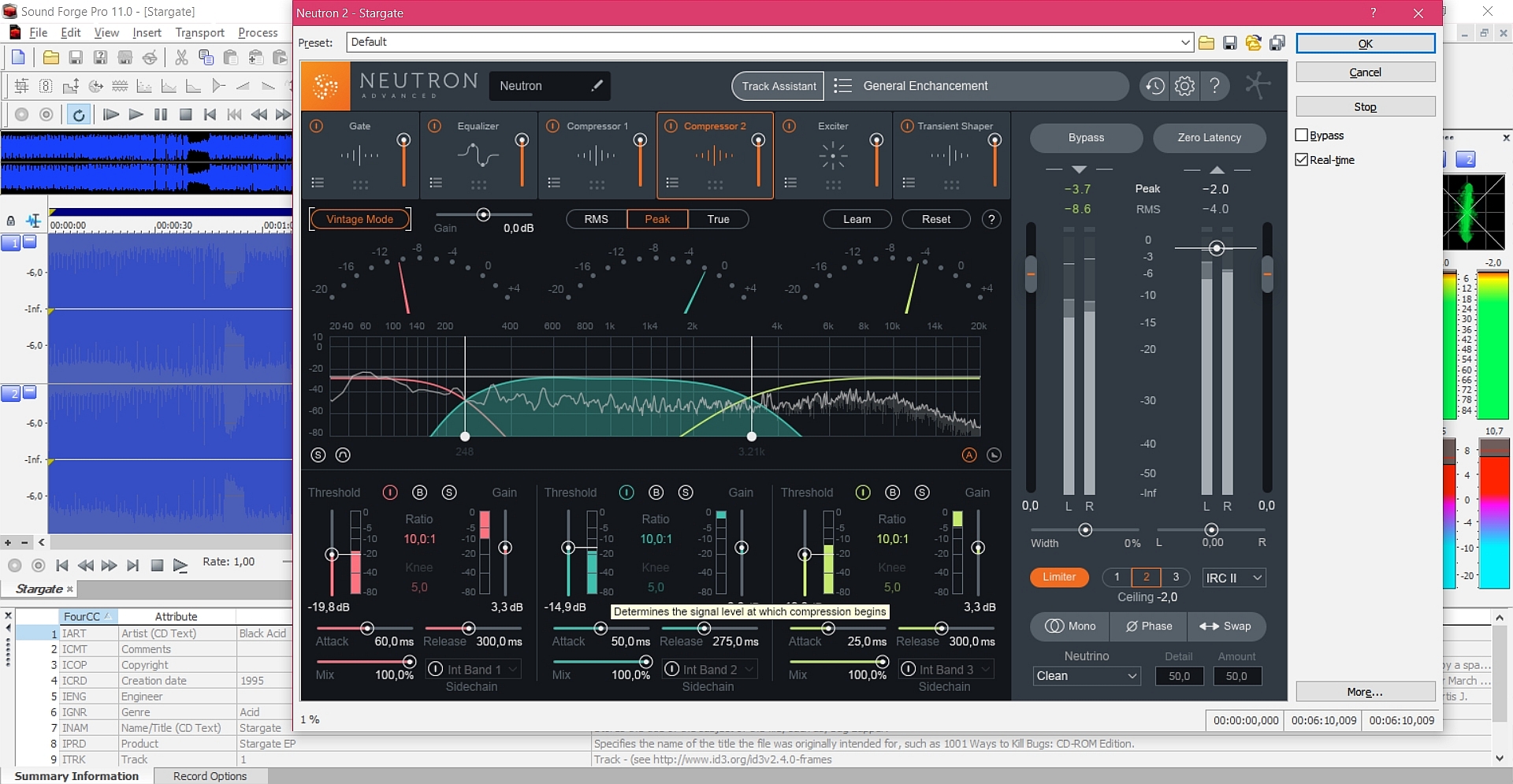Click the Track Assistant button
Image resolution: width=1513 pixels, height=784 pixels.
point(779,86)
